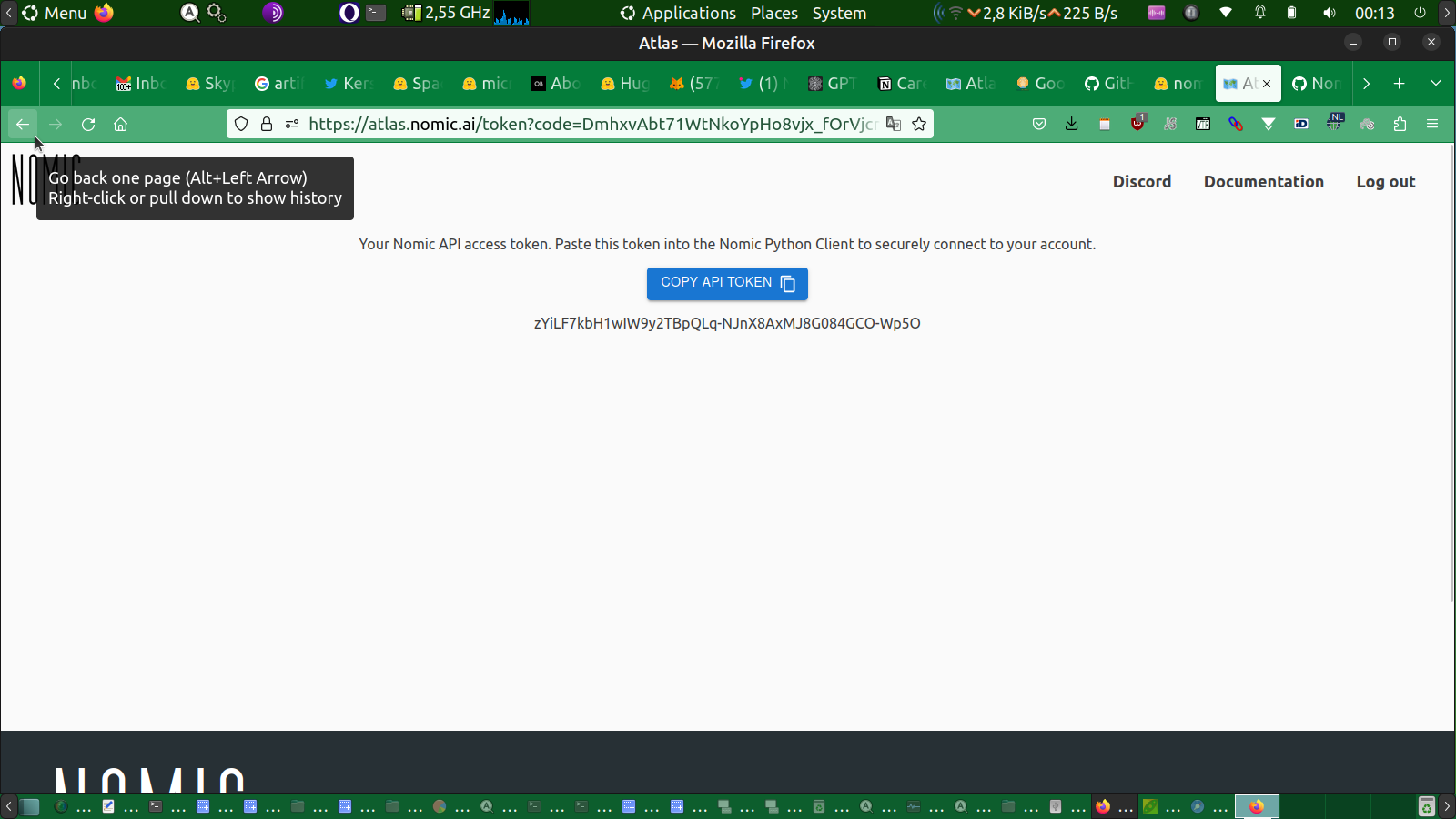1456x819 pixels.
Task: Open the Firefox hamburger application menu
Action: (1432, 125)
